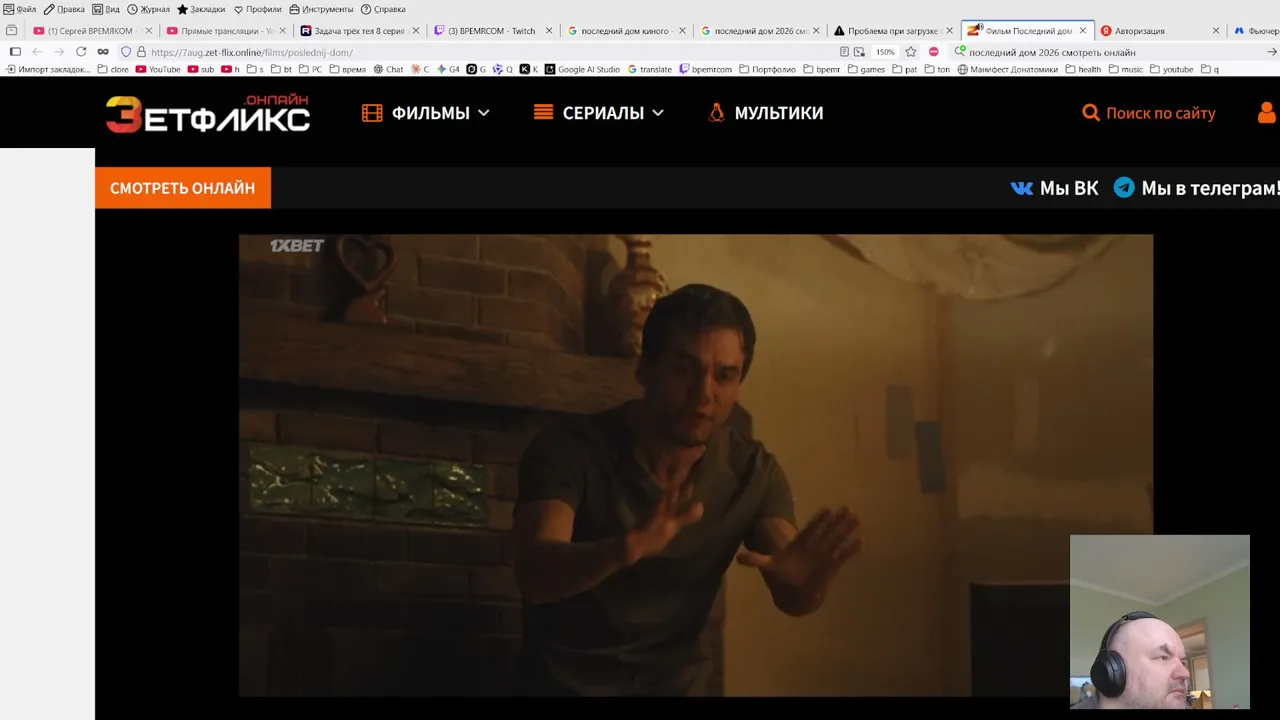
Task: Open the G4 bookmark
Action: (x=448, y=69)
